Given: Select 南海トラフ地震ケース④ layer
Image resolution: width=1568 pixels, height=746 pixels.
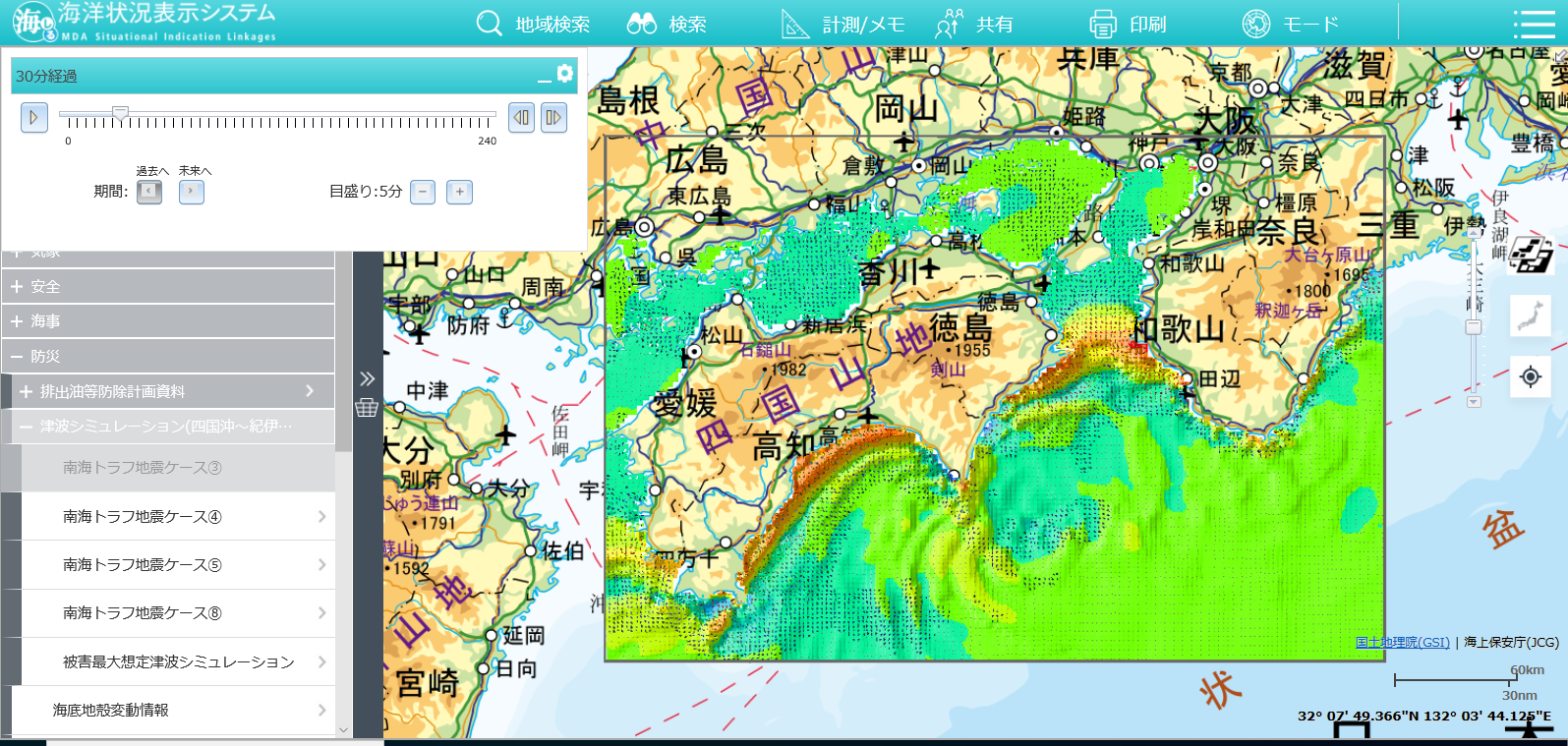Looking at the screenshot, I should pos(178,516).
